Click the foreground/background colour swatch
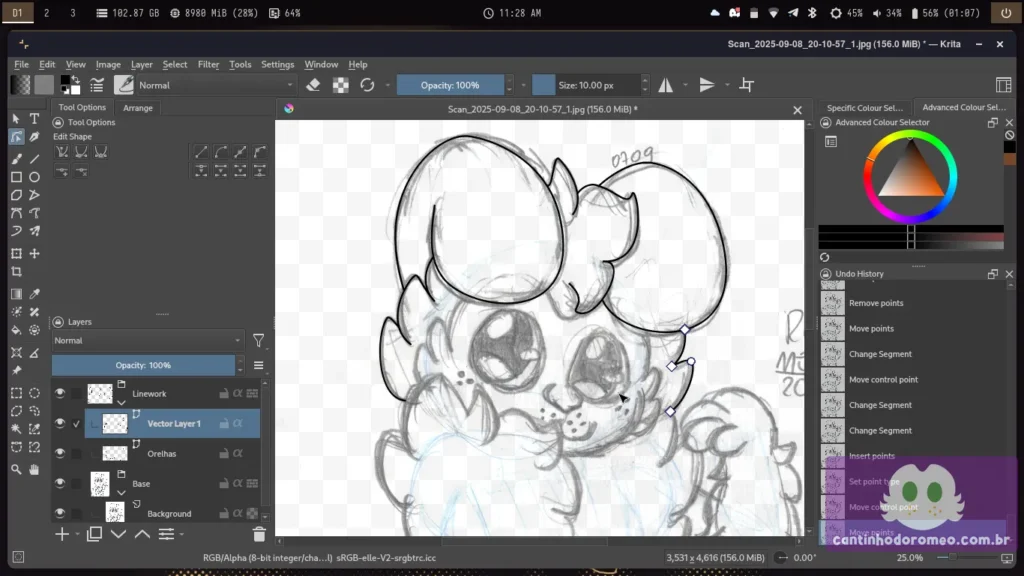 pyautogui.click(x=70, y=85)
